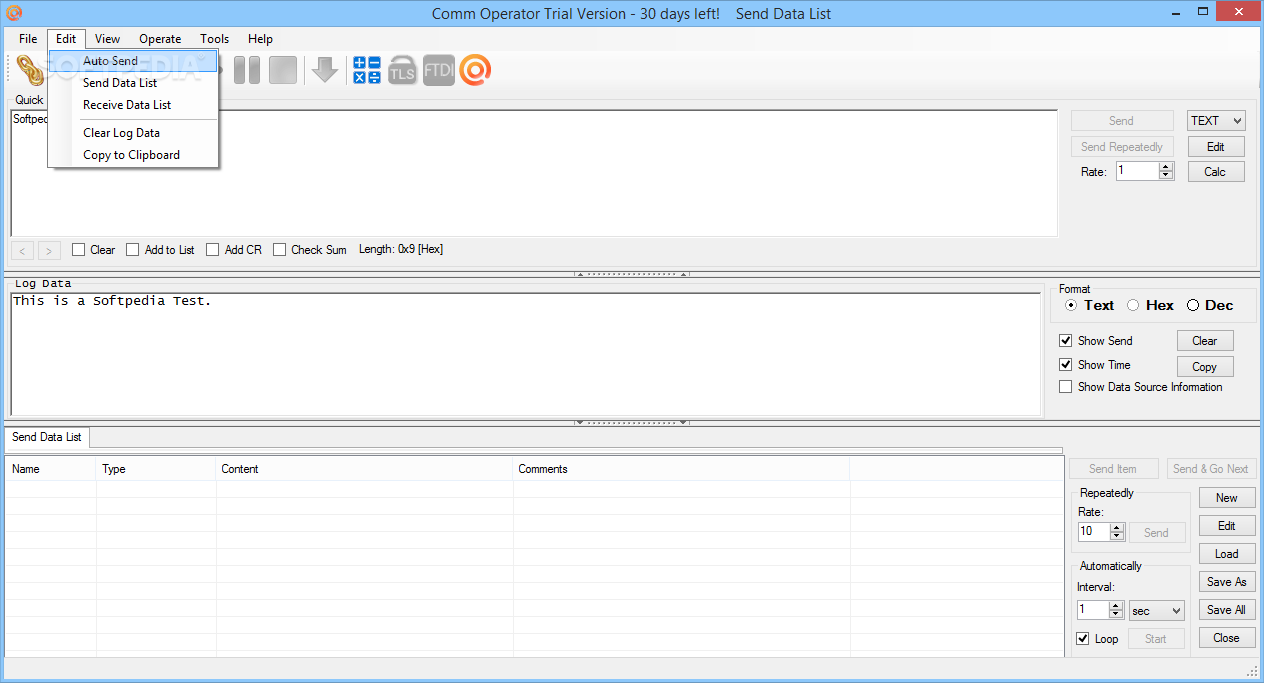The height and width of the screenshot is (683, 1264).
Task: Uncheck the Loop checkbox
Action: coord(1083,639)
